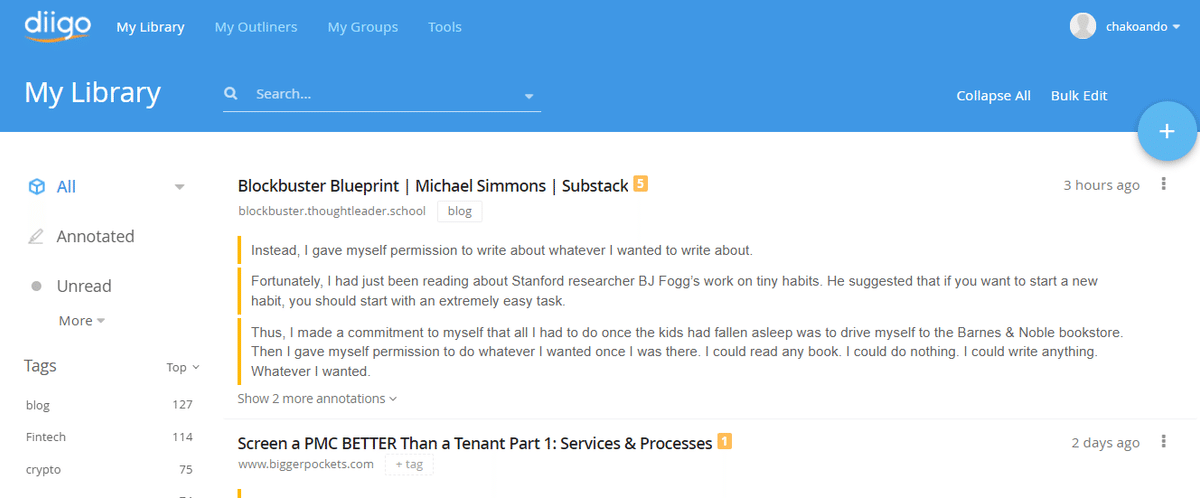
Task: Click Collapse All
Action: point(993,96)
